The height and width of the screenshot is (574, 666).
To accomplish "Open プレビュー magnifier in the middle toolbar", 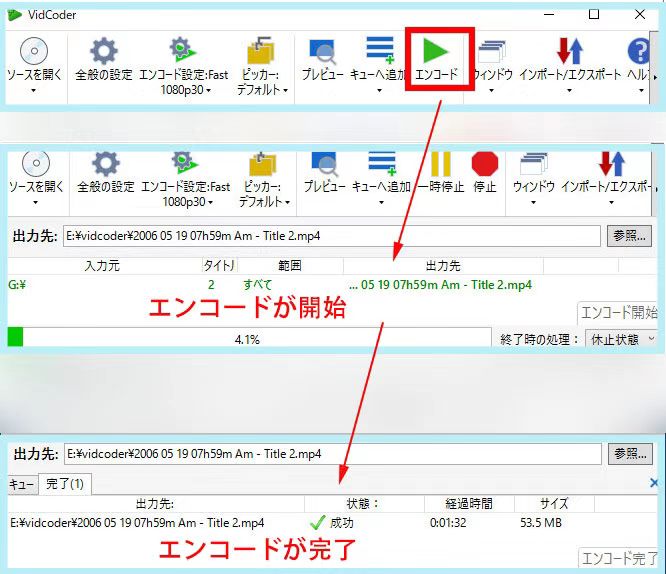I will (x=325, y=164).
